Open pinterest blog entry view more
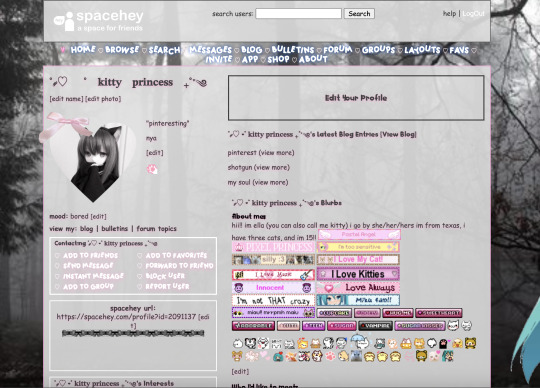This screenshot has height=388, width=540. click(x=276, y=153)
